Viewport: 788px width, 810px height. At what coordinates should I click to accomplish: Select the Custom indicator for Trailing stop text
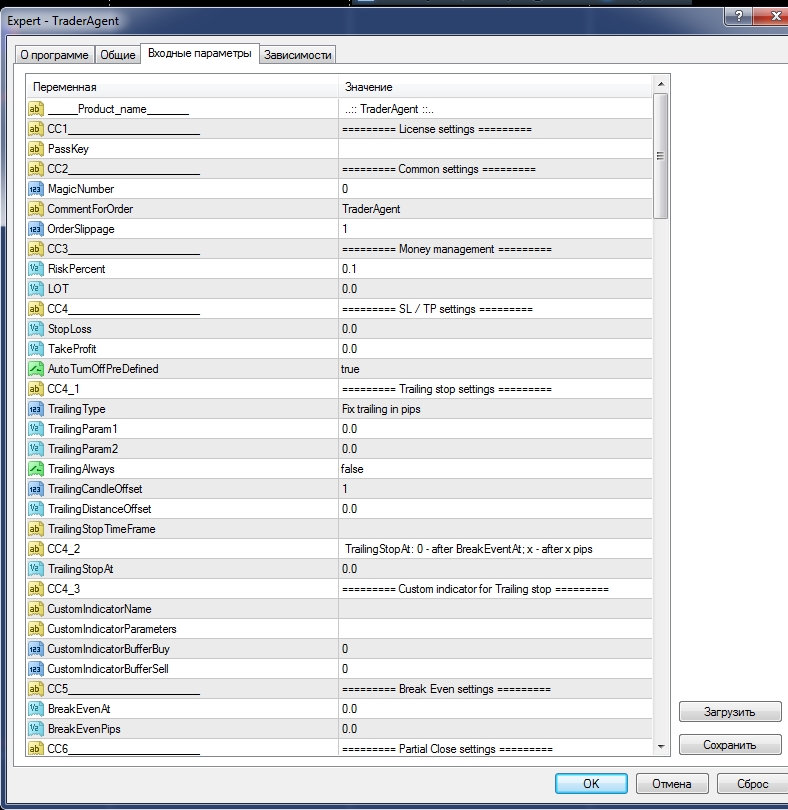pyautogui.click(x=475, y=589)
